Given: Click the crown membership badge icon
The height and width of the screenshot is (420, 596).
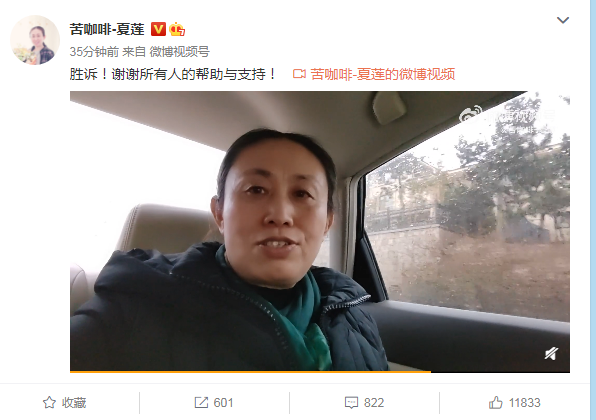Looking at the screenshot, I should click(x=177, y=29).
